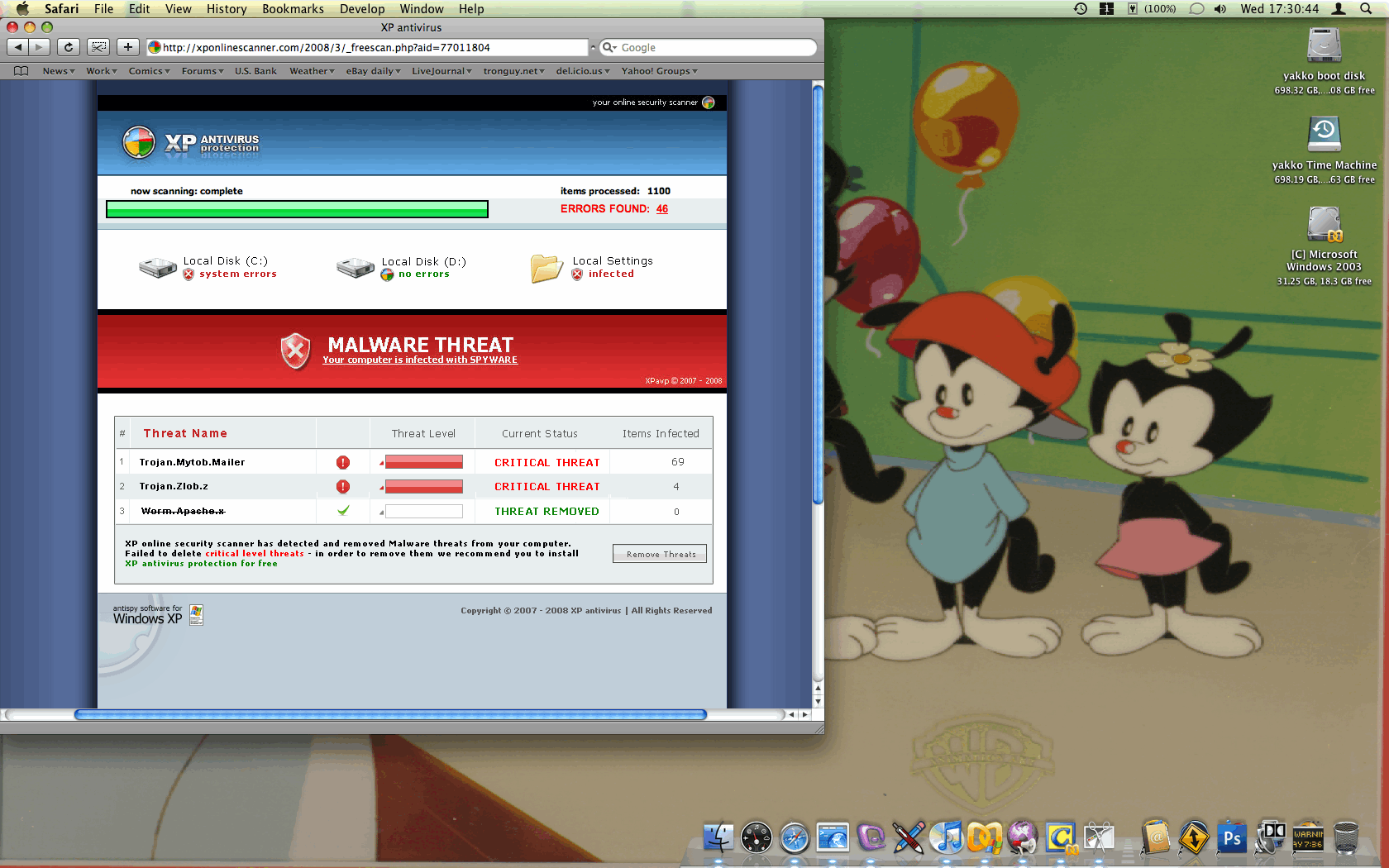1389x868 pixels.
Task: Open Dashboard from the Dock
Action: pyautogui.click(x=757, y=837)
